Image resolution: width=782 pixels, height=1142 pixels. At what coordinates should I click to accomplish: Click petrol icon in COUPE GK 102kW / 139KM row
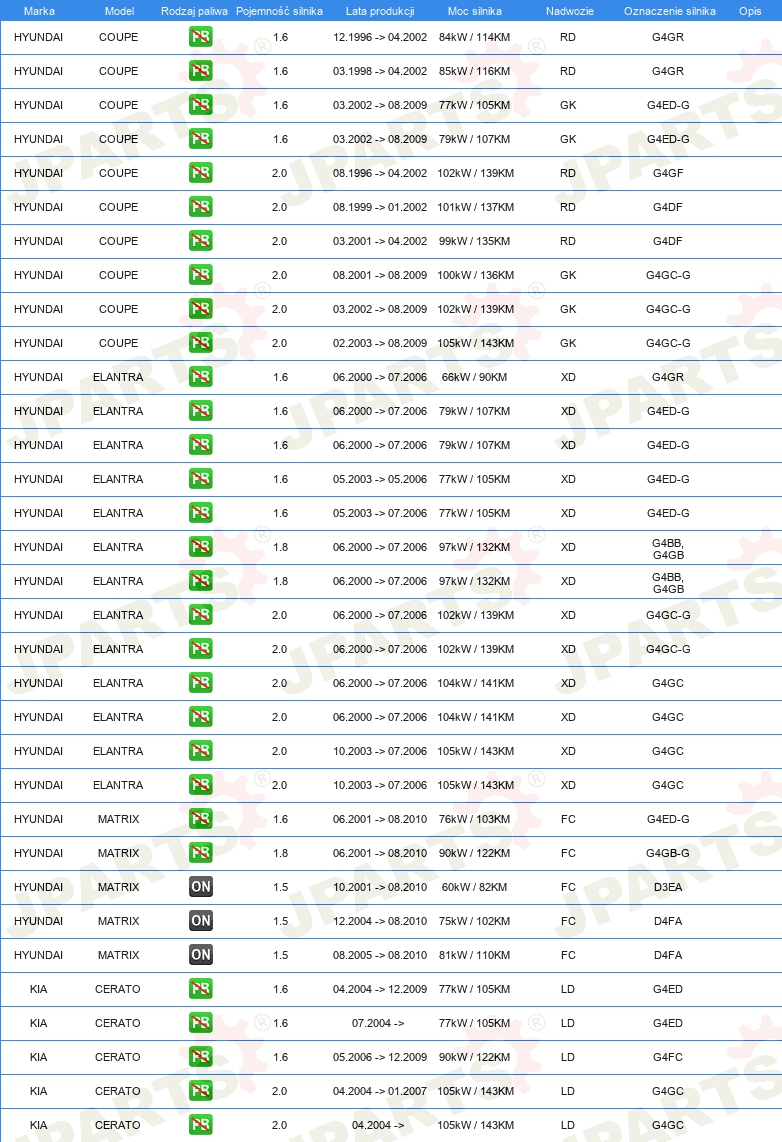click(x=200, y=309)
